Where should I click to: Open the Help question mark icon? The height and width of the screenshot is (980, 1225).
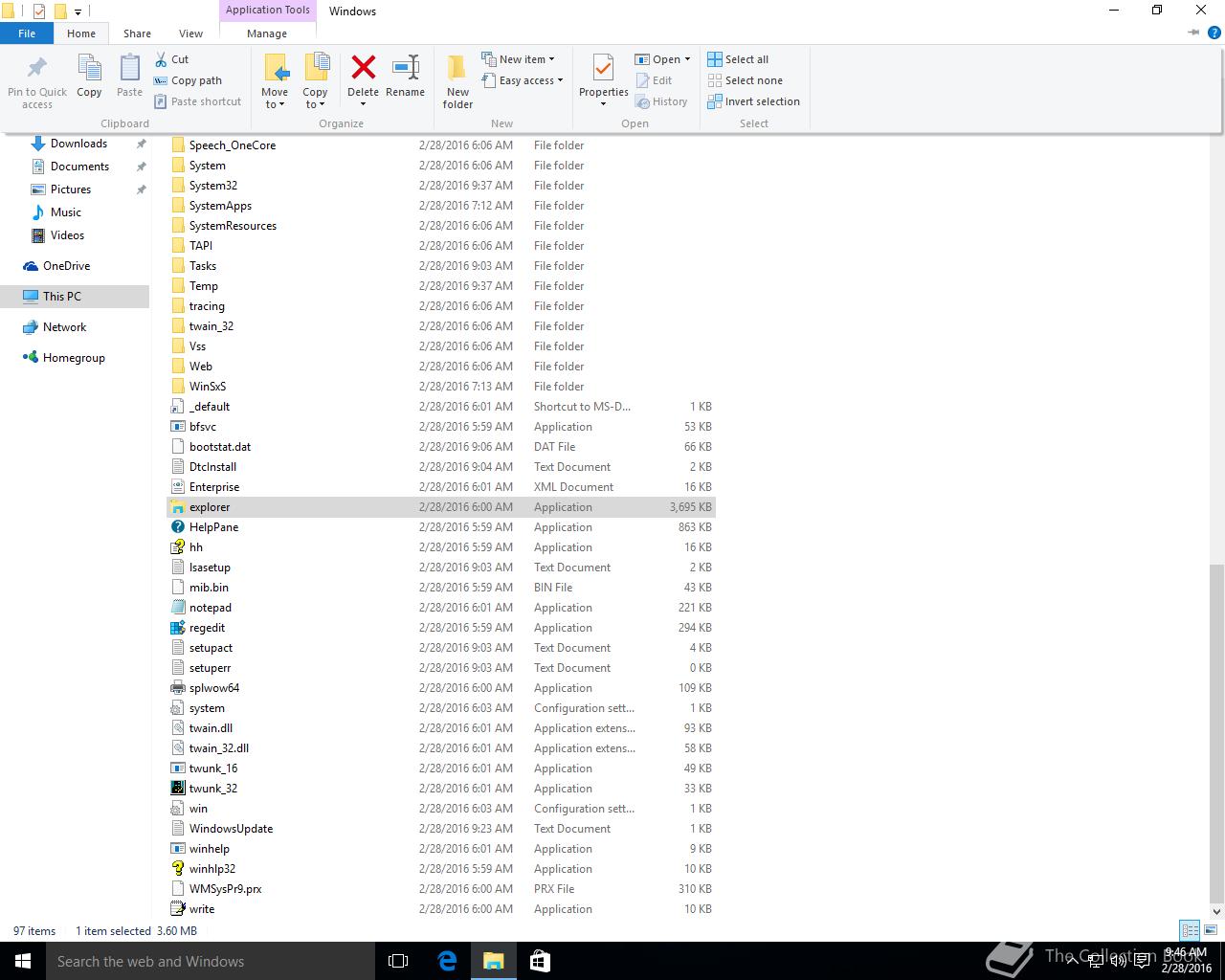click(x=1214, y=33)
